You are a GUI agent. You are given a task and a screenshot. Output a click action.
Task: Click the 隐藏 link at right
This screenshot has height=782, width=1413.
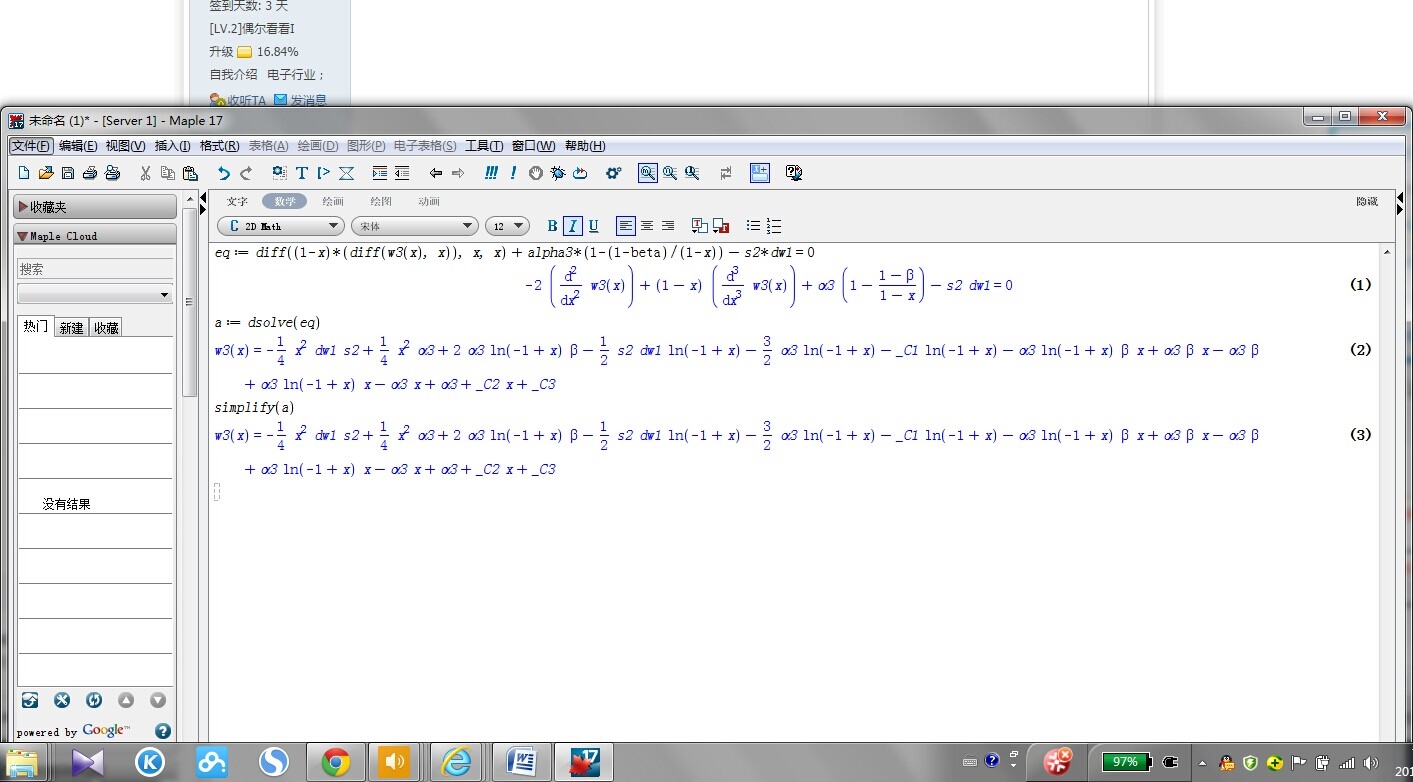point(1367,201)
